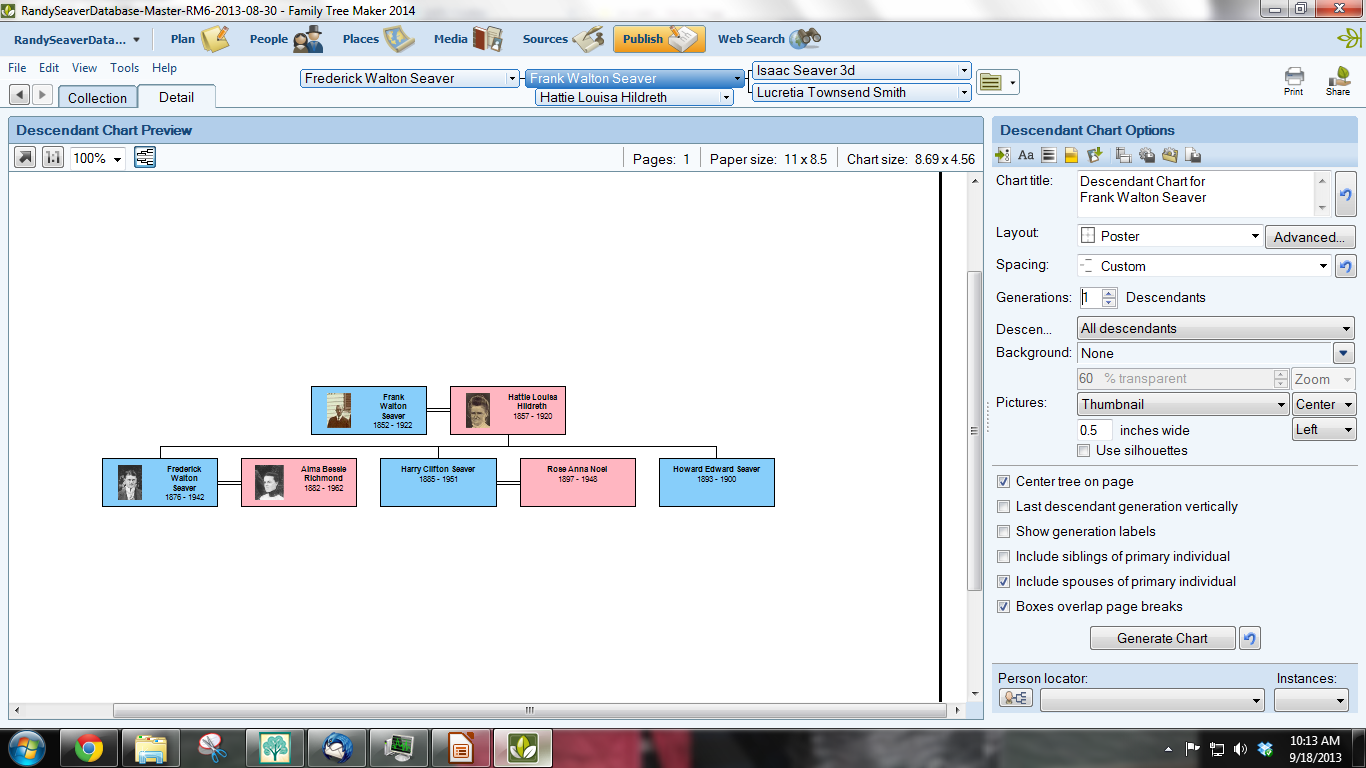Click the move-to-selection arrow icon in preview toolbar
The width and height of the screenshot is (1366, 768).
(25, 157)
